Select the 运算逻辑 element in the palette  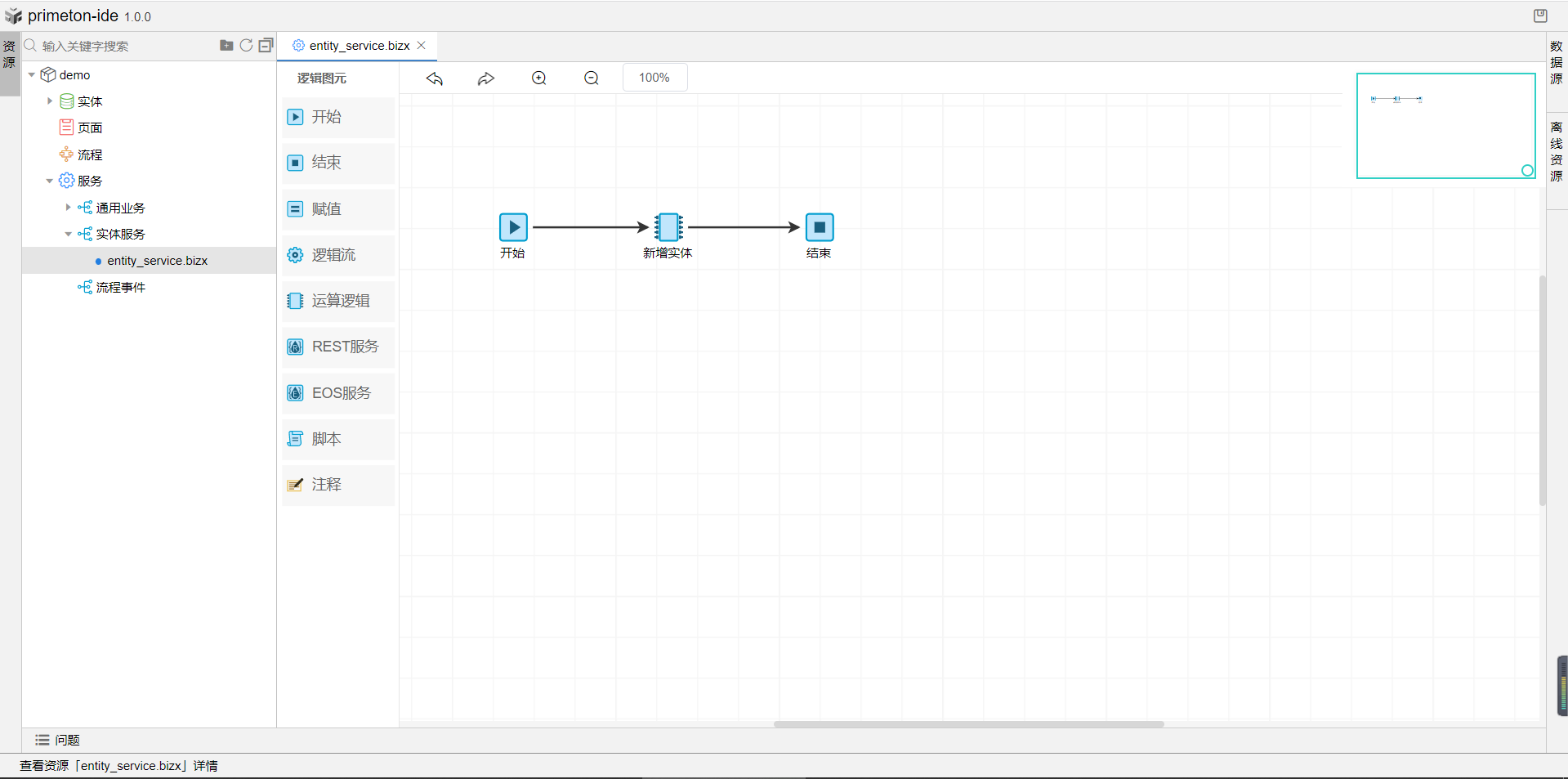pos(338,301)
